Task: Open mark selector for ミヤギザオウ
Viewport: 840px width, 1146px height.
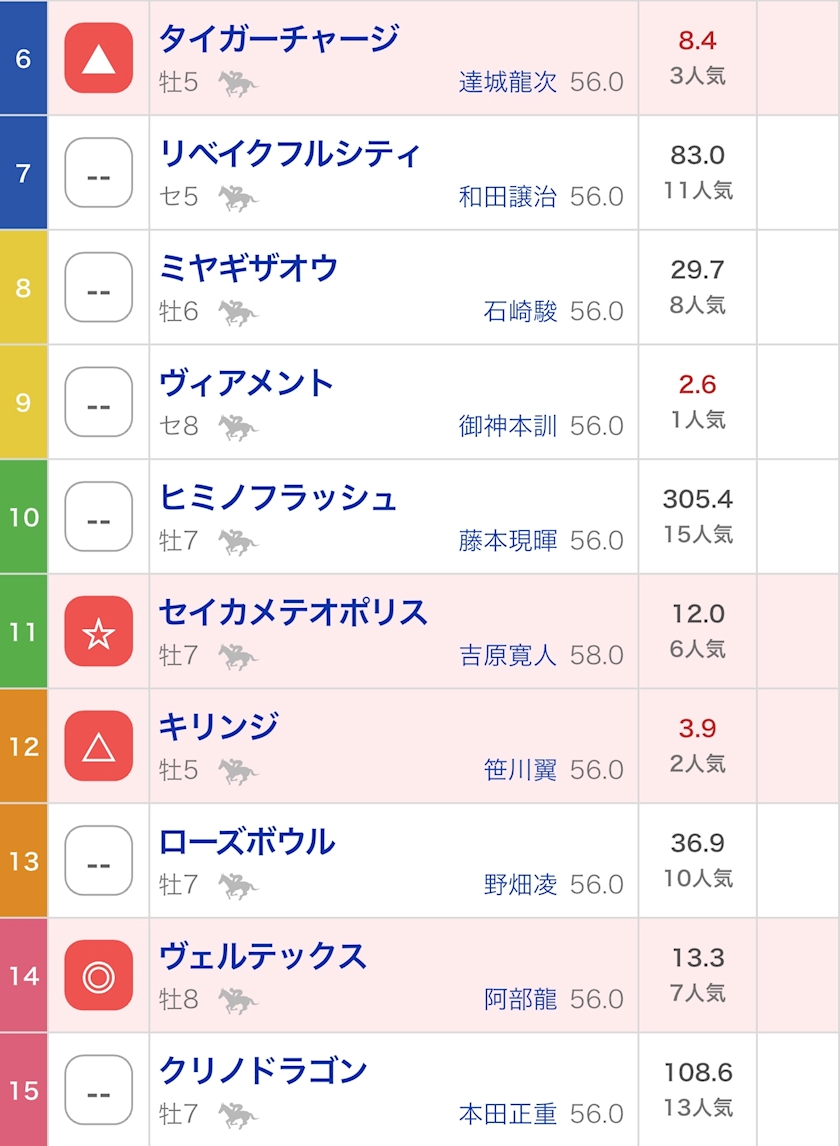Action: [99, 287]
